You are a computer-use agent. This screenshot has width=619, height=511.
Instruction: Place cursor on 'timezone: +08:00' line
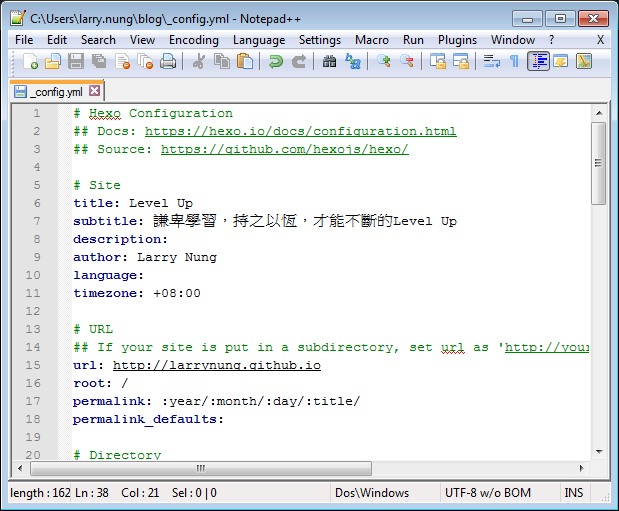(137, 293)
